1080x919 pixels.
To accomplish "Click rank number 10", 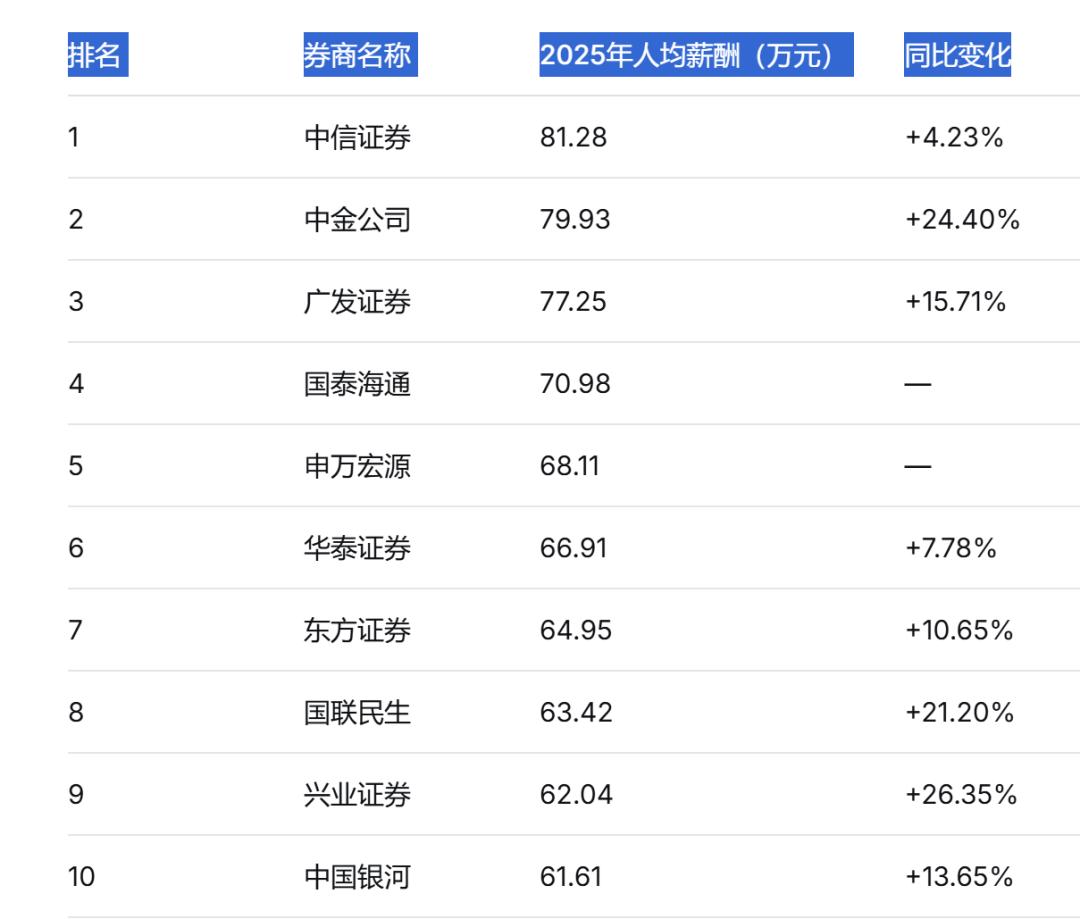I will [x=81, y=877].
